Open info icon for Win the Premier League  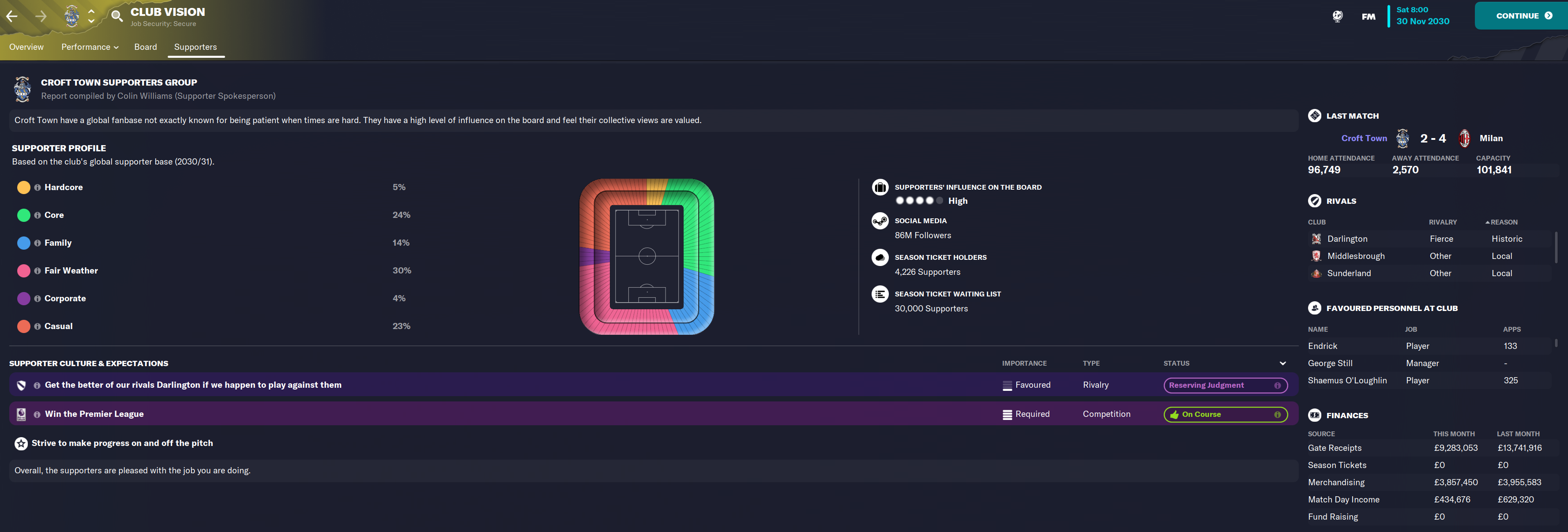pos(37,415)
